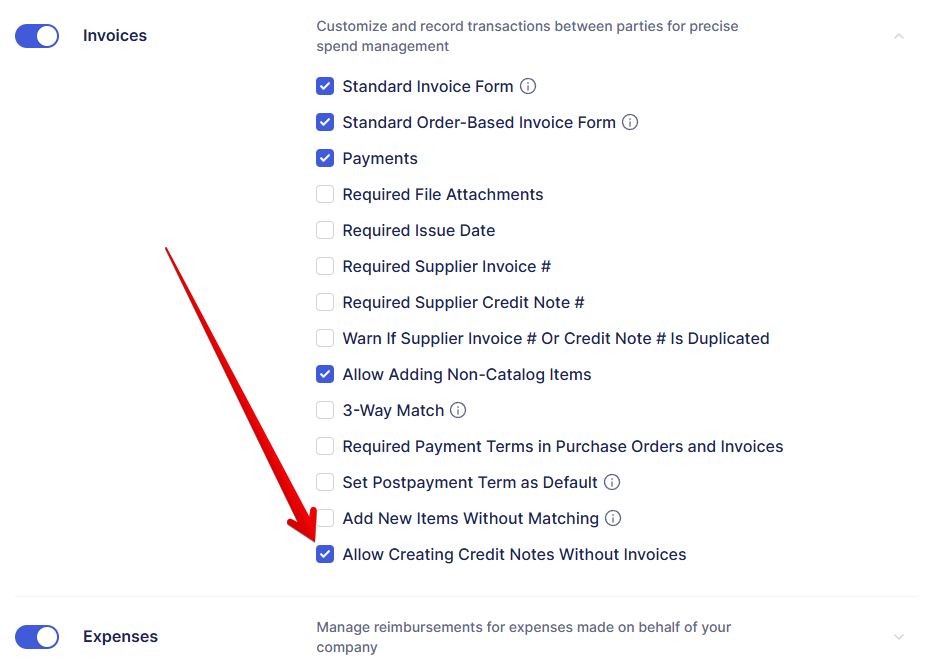The image size is (938, 669).
Task: Expand the Expenses section chevron
Action: [x=898, y=637]
